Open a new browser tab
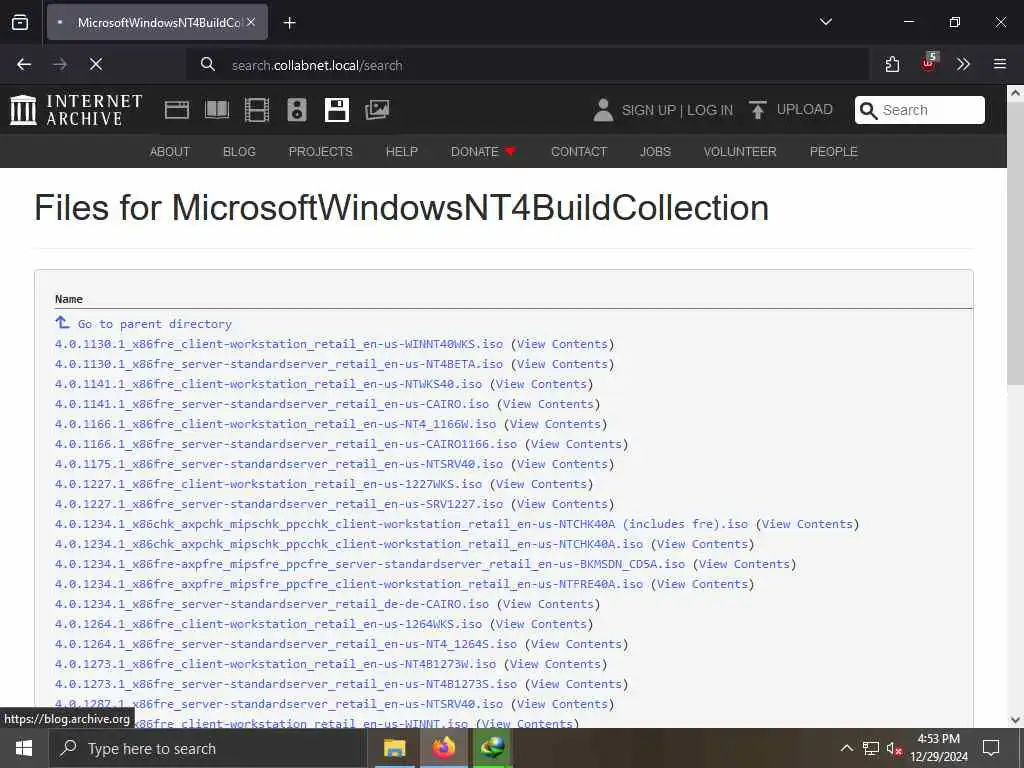1024x768 pixels. (x=290, y=23)
